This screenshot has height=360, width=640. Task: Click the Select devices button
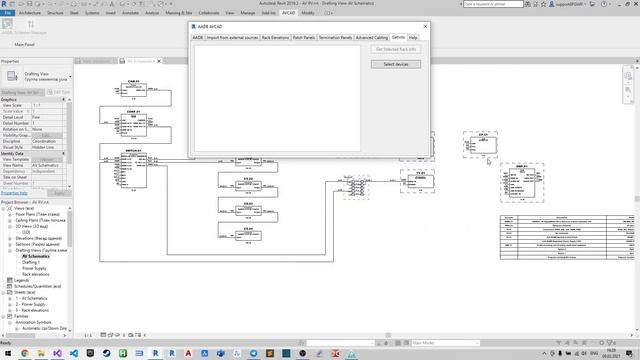click(396, 64)
